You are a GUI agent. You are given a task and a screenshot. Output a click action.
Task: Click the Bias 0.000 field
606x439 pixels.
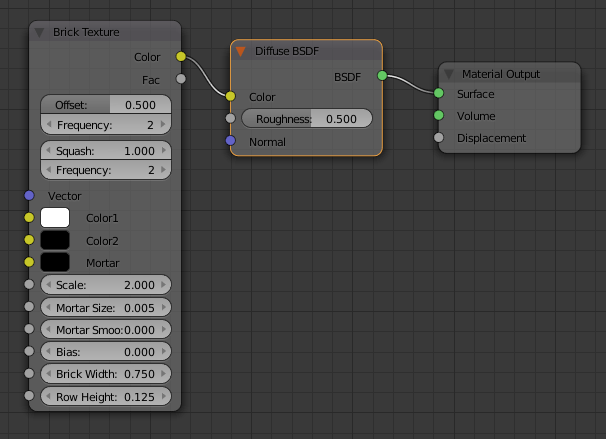coord(106,351)
